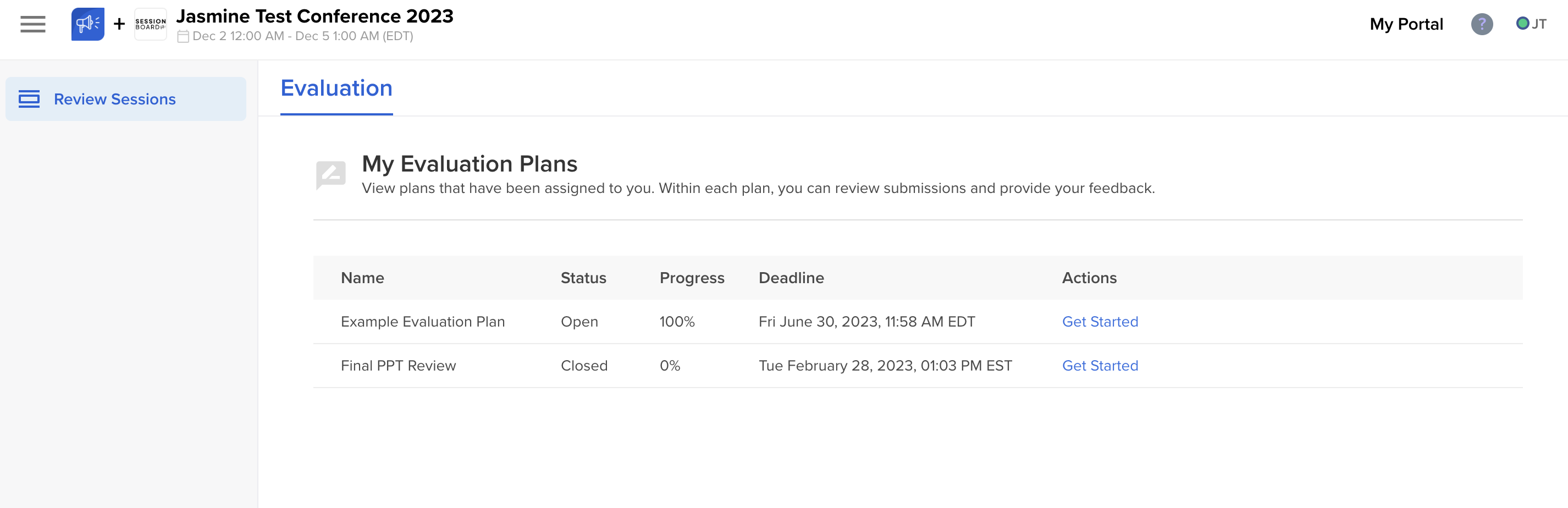The image size is (1568, 508).
Task: Click the Jasmine Test Conference 2023 title
Action: [314, 16]
